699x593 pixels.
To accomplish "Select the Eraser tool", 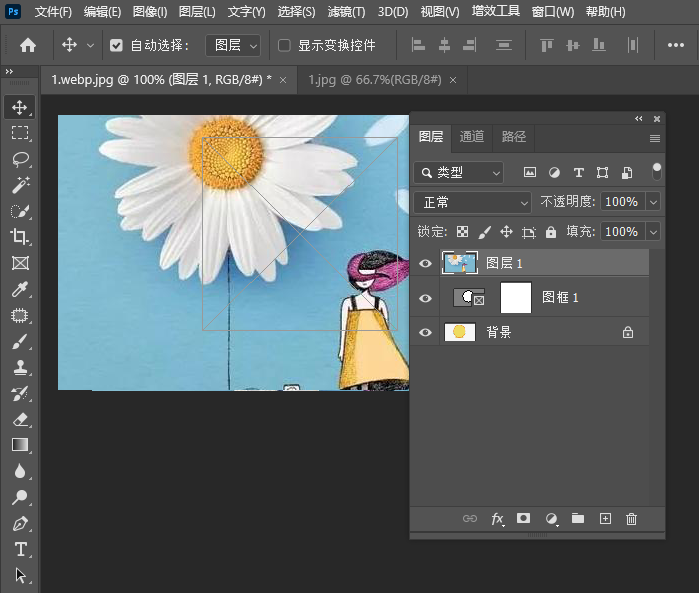I will pos(20,419).
